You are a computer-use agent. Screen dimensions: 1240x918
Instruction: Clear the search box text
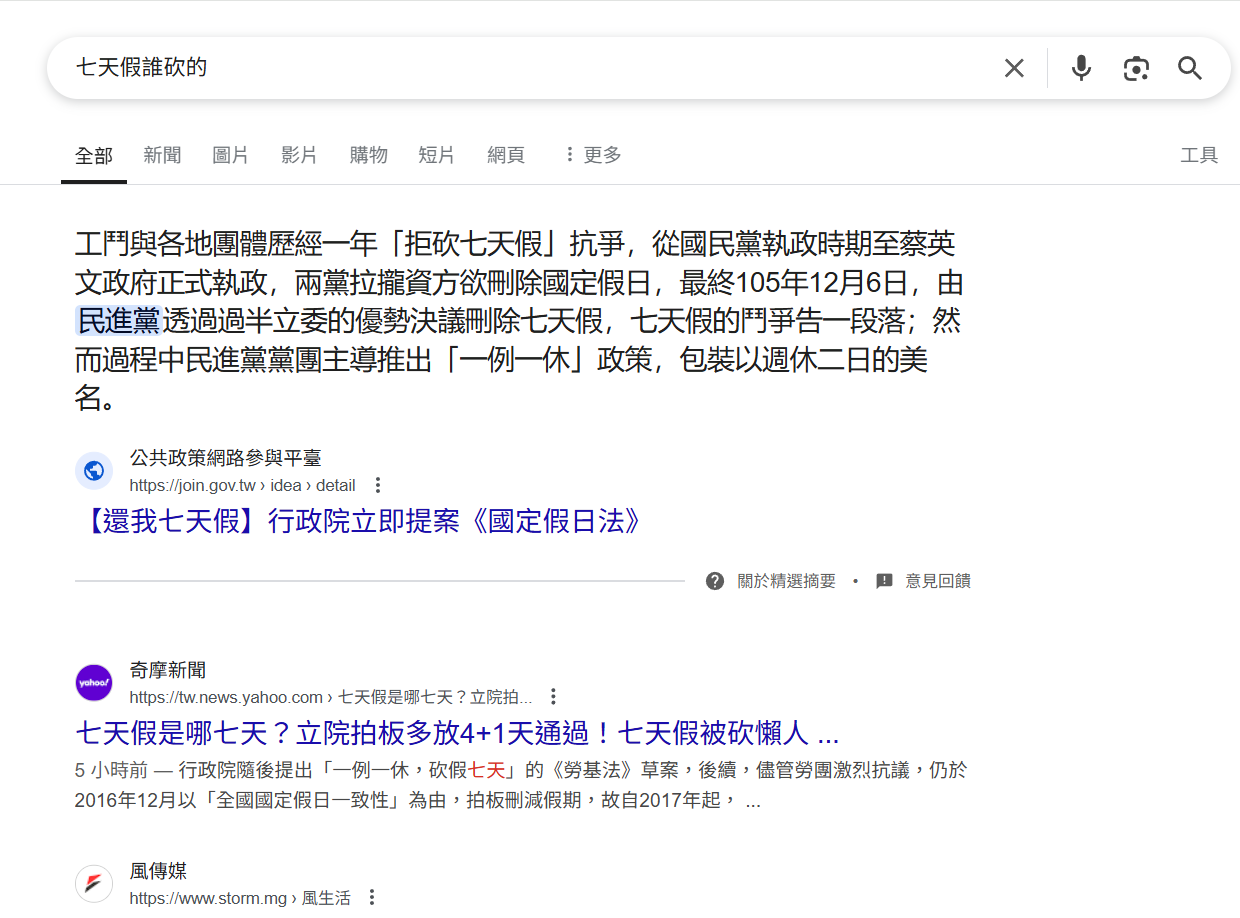(1014, 68)
